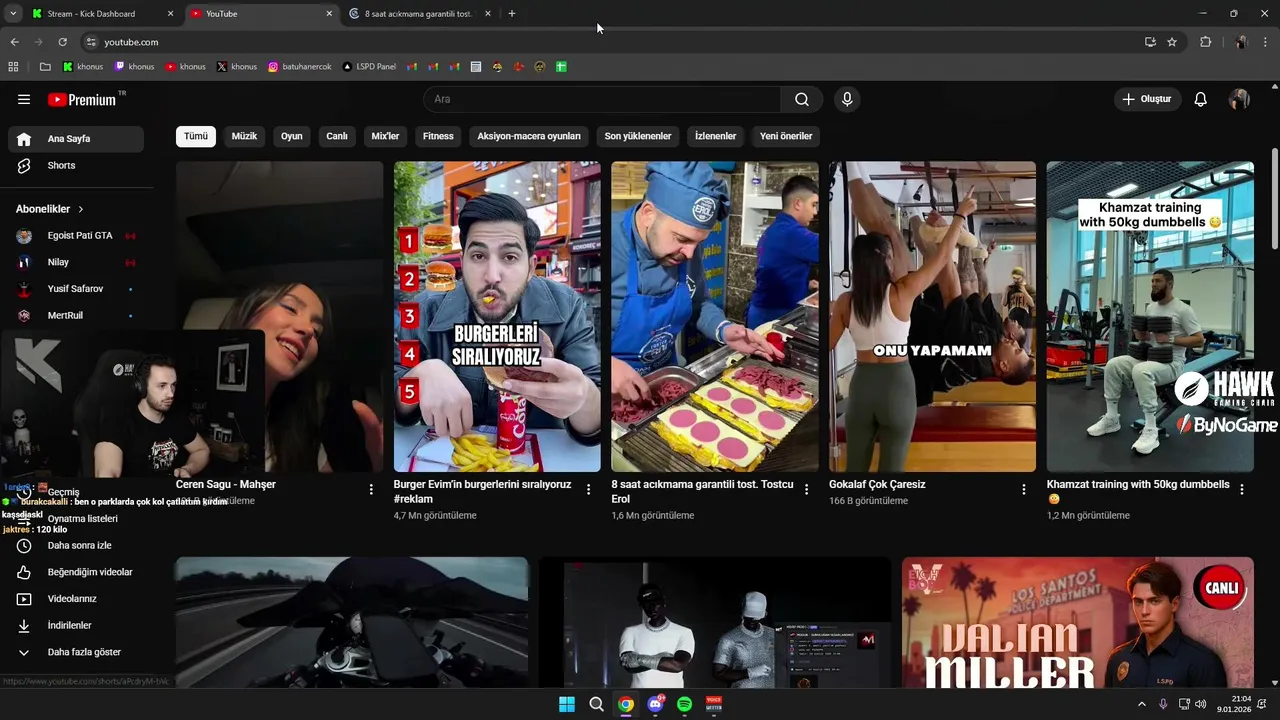Open options for 8 saat acıkmama tost
The width and height of the screenshot is (1280, 720).
tap(807, 490)
